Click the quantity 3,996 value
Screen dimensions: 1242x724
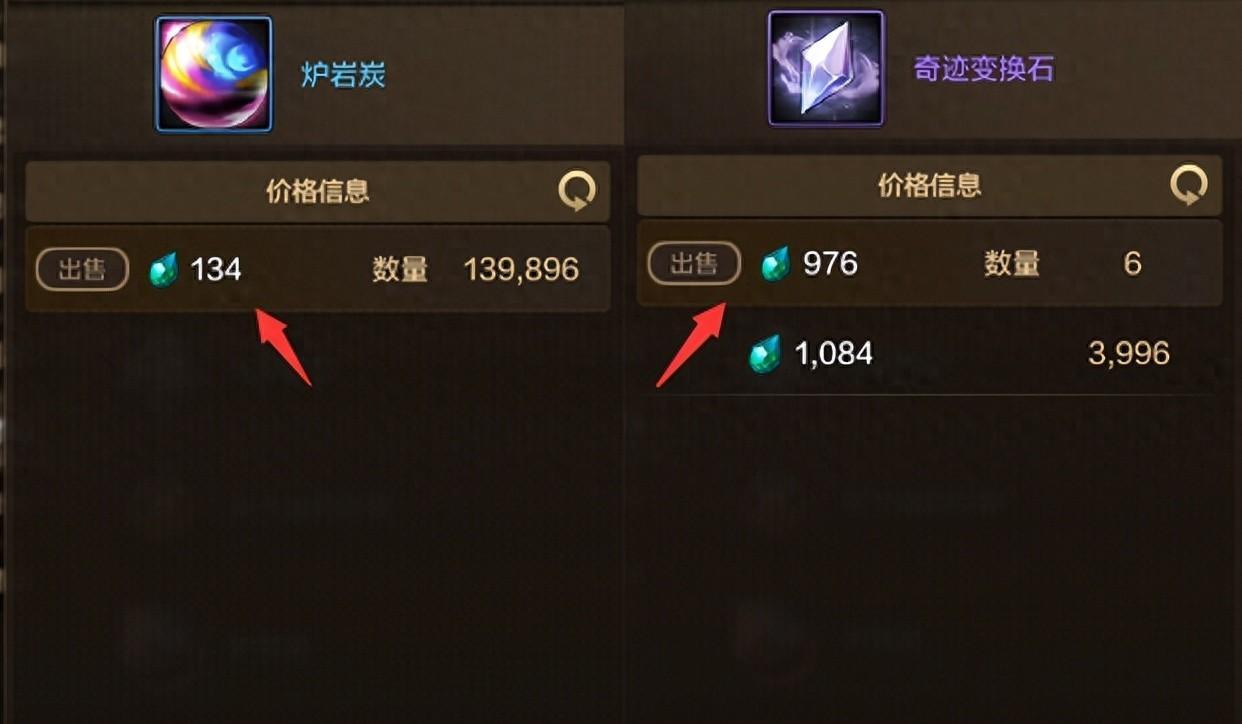[x=1128, y=353]
